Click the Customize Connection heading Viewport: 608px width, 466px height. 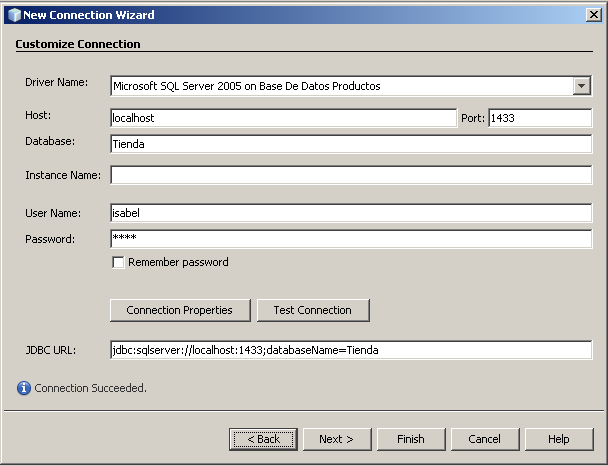[78, 44]
